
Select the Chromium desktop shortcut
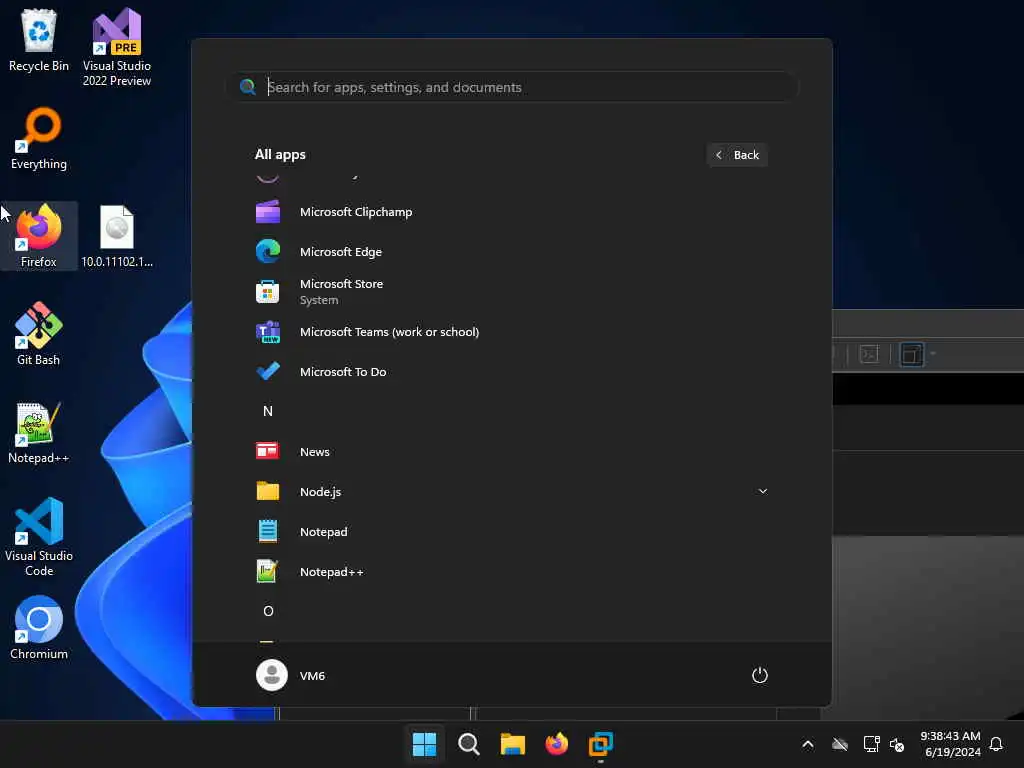[39, 628]
